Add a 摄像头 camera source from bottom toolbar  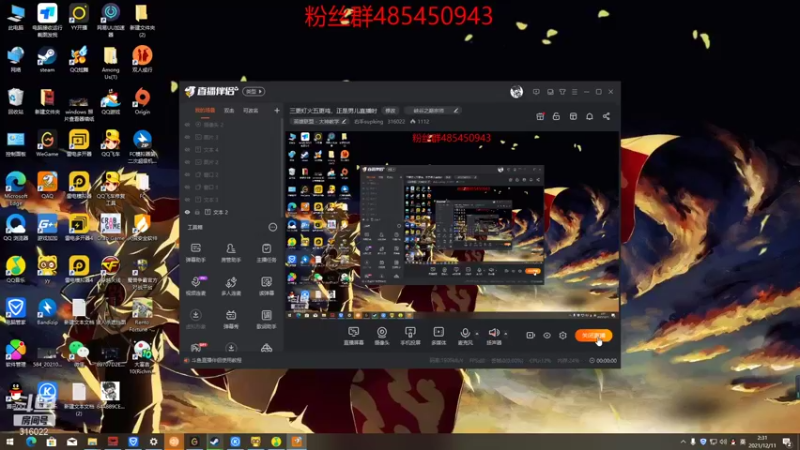[382, 336]
